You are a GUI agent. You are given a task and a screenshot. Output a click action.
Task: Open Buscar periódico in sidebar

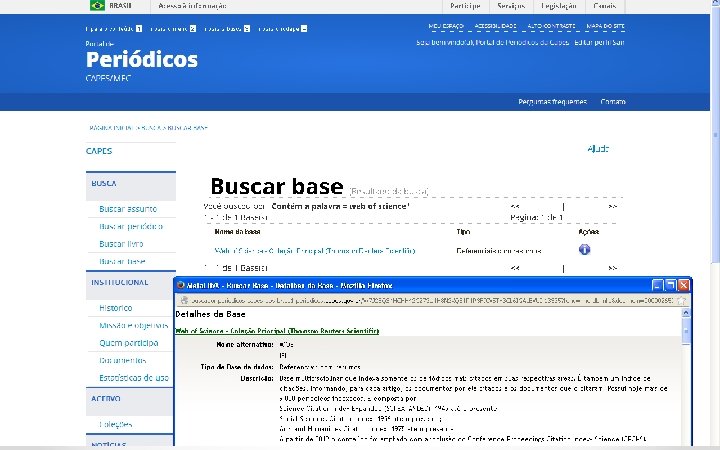click(x=131, y=226)
